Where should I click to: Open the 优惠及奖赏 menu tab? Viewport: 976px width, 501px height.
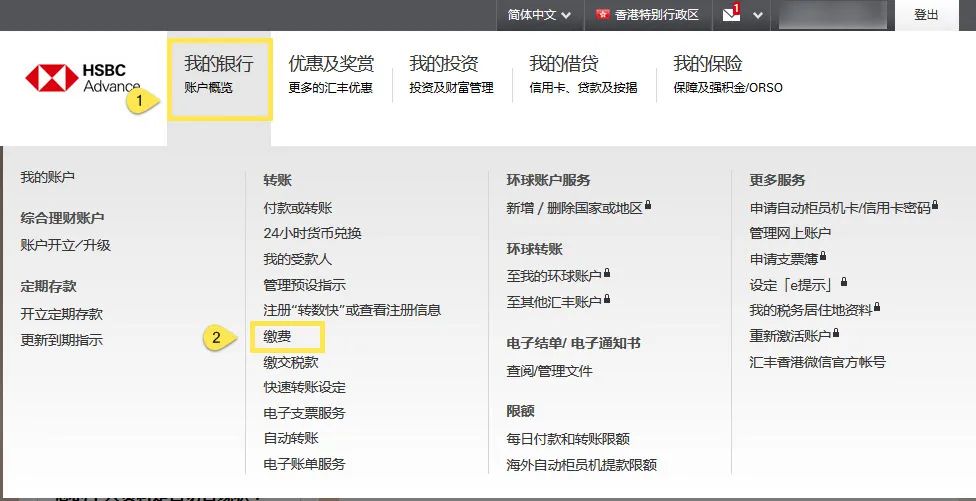tap(331, 73)
